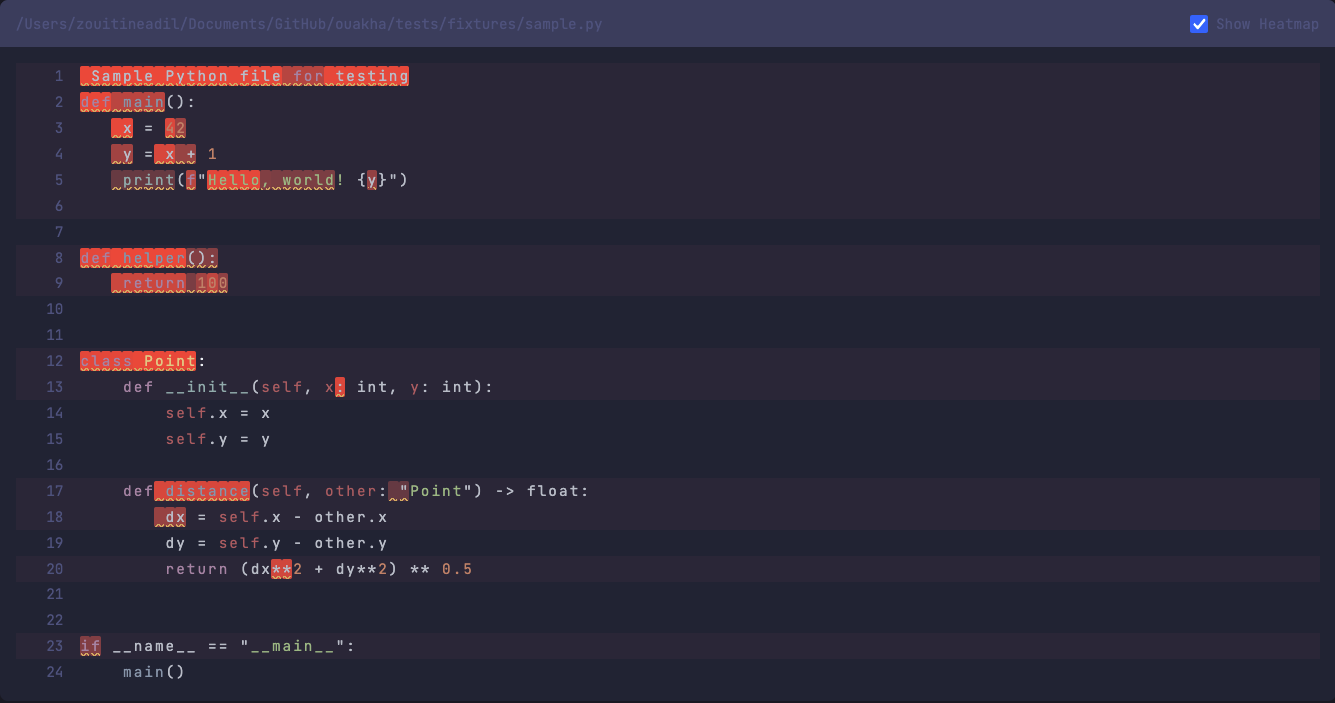Click the highlighted 'Hello, world' string text
The height and width of the screenshot is (703, 1335).
271,180
